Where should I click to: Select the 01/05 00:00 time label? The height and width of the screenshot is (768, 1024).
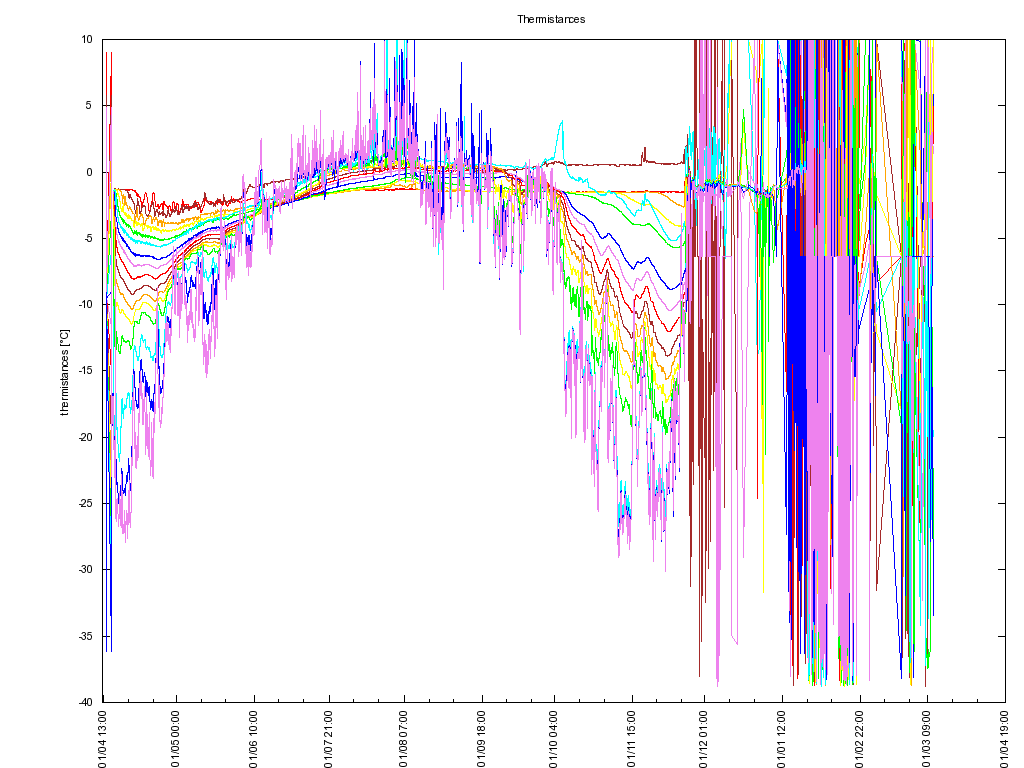[x=177, y=738]
